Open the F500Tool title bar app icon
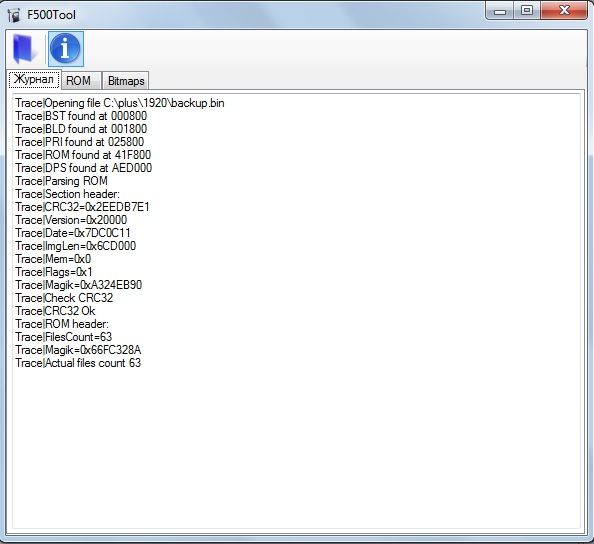This screenshot has width=594, height=544. click(14, 15)
